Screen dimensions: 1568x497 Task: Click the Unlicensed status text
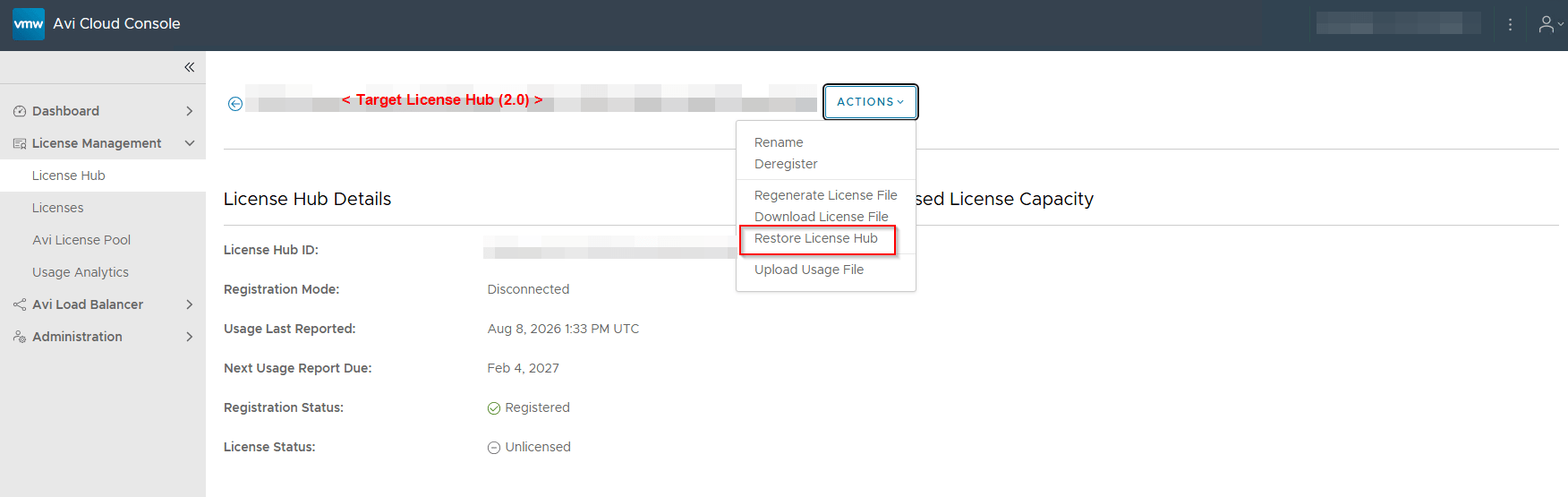[x=538, y=447]
